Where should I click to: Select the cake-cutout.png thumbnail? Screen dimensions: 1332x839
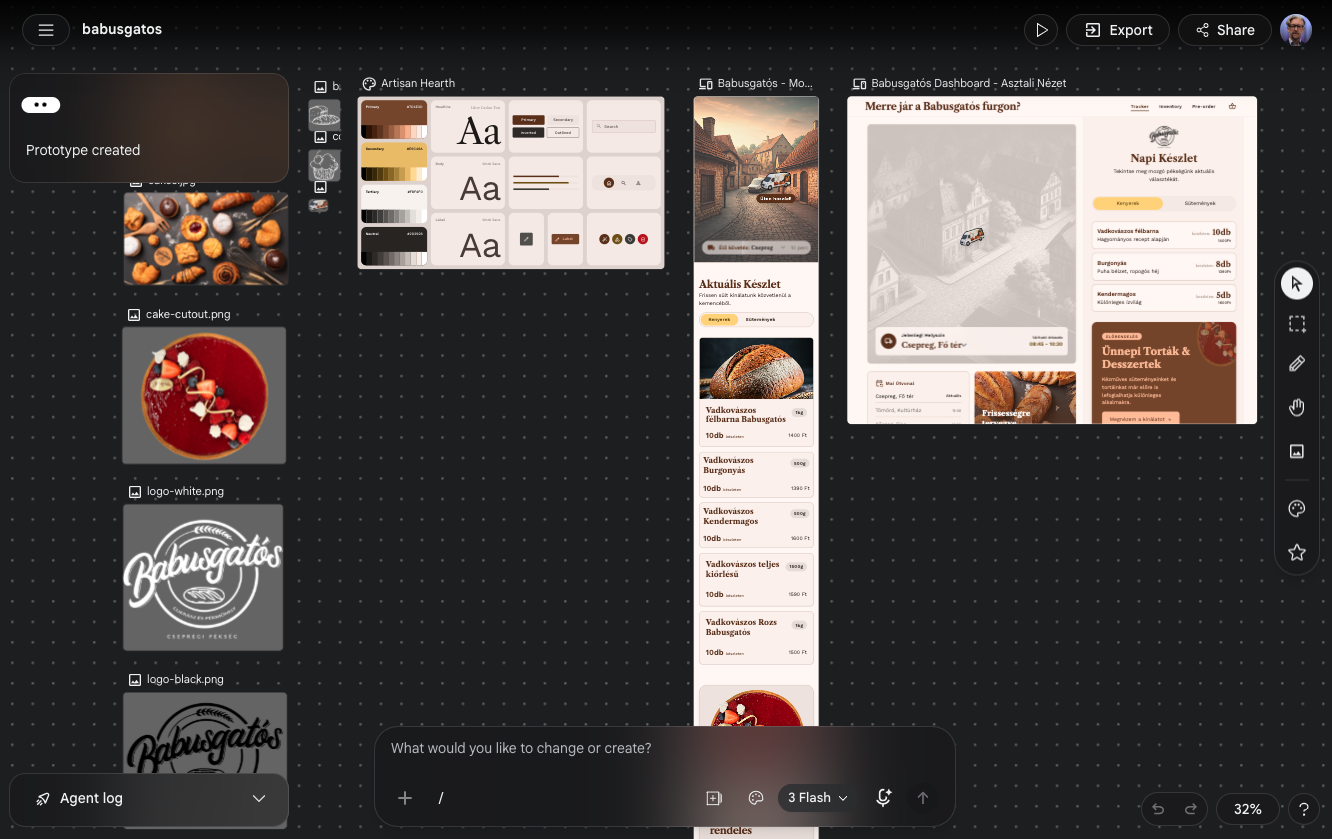204,395
